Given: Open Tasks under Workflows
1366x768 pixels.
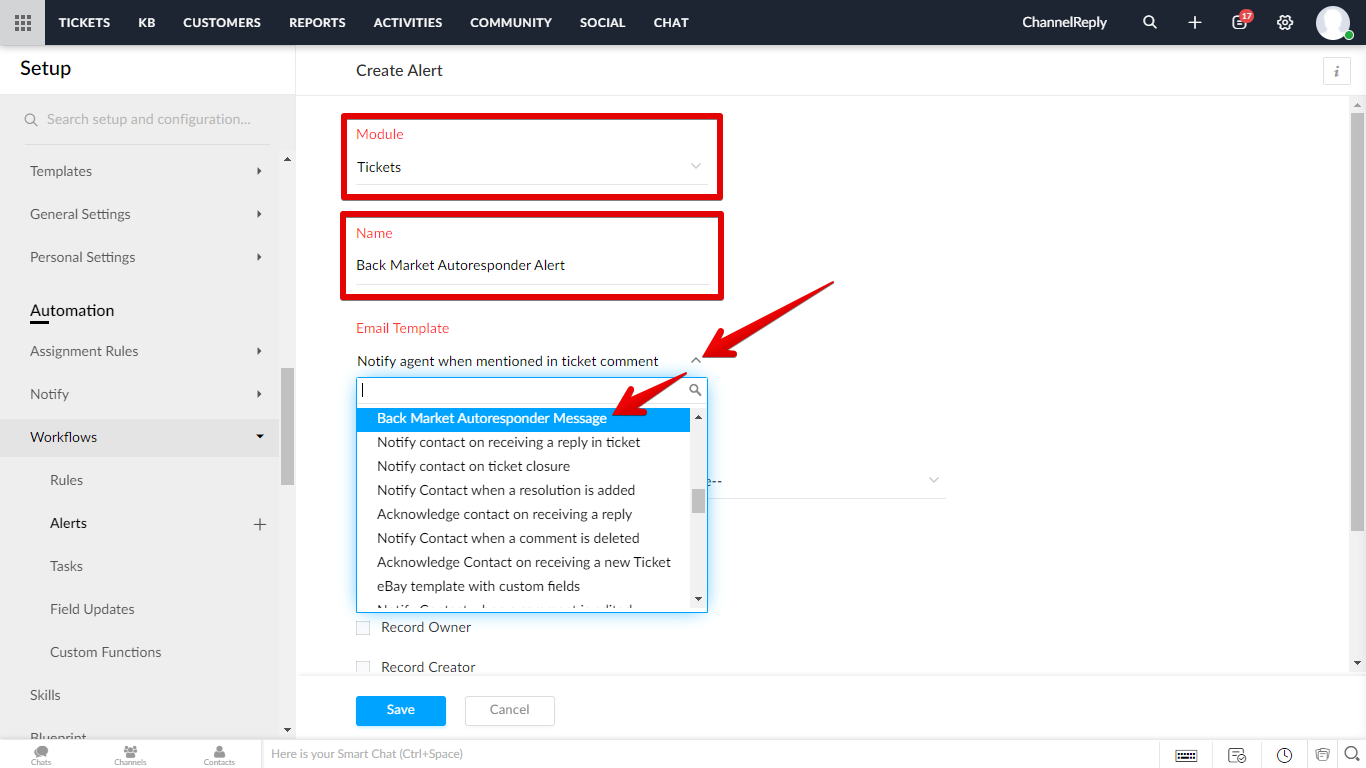Looking at the screenshot, I should coord(67,566).
